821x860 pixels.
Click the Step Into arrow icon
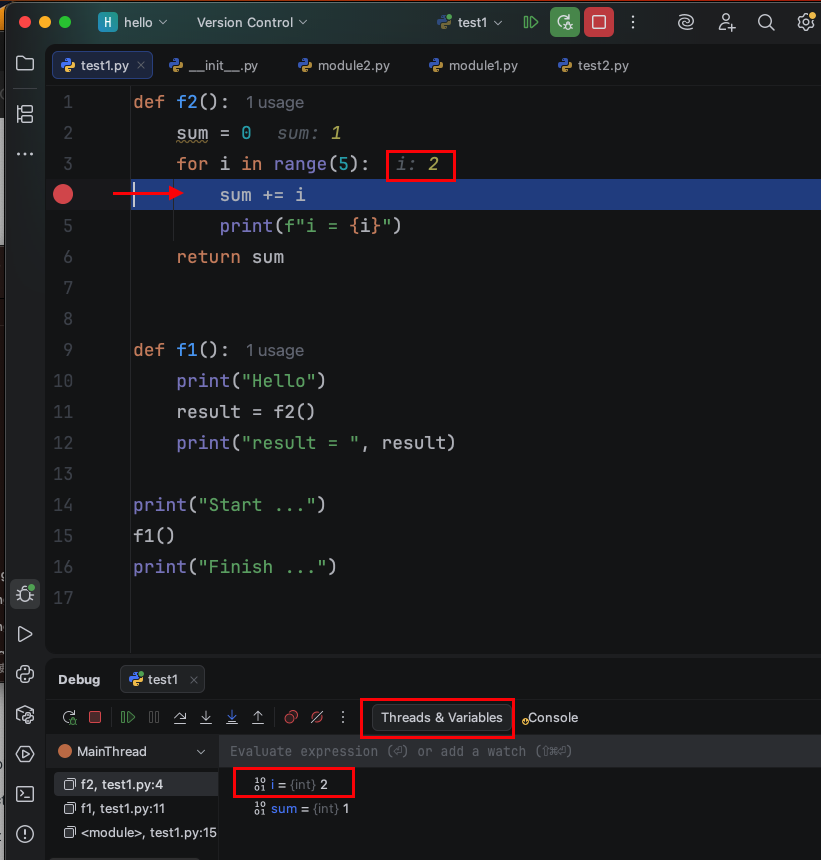(x=206, y=717)
